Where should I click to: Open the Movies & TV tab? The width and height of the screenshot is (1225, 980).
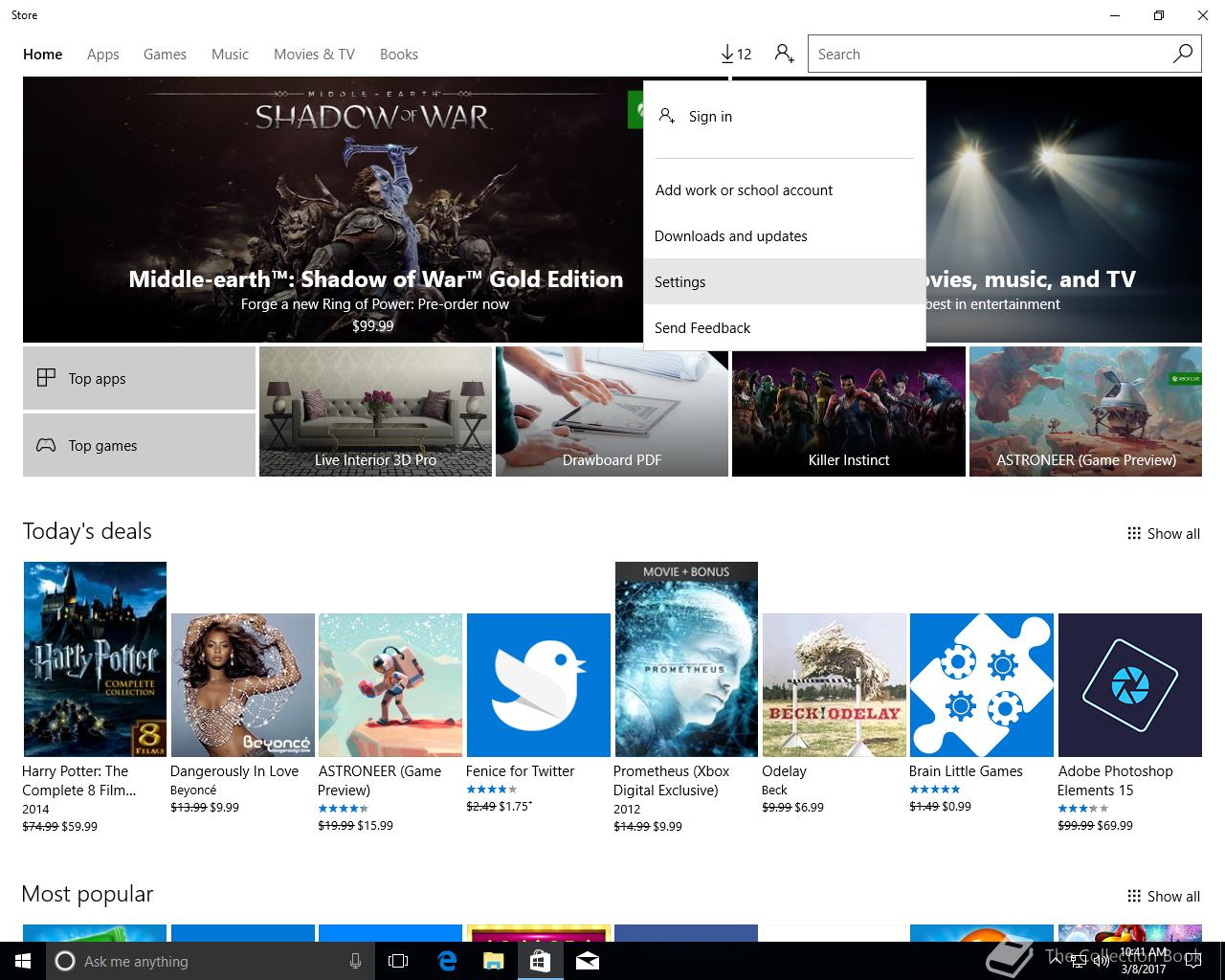pyautogui.click(x=314, y=55)
